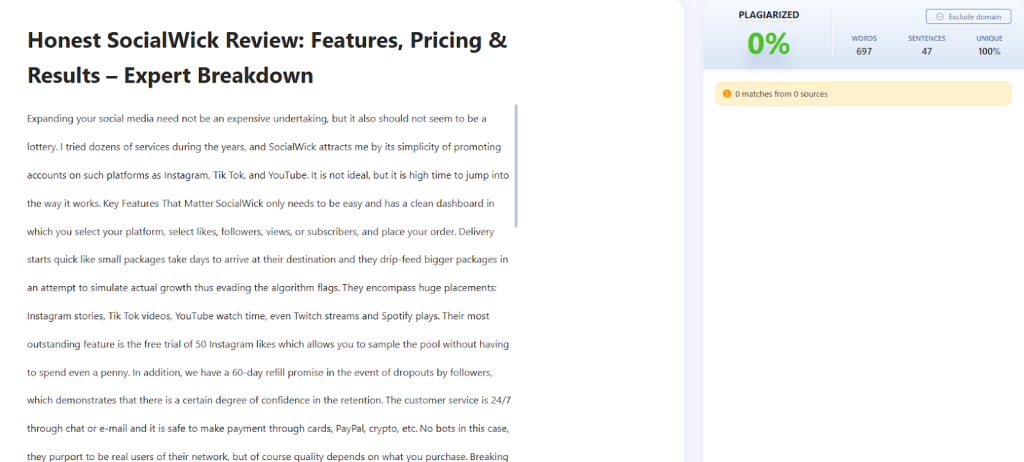The height and width of the screenshot is (462, 1024).
Task: Click the text panel vertical scrollbar
Action: pos(516,165)
